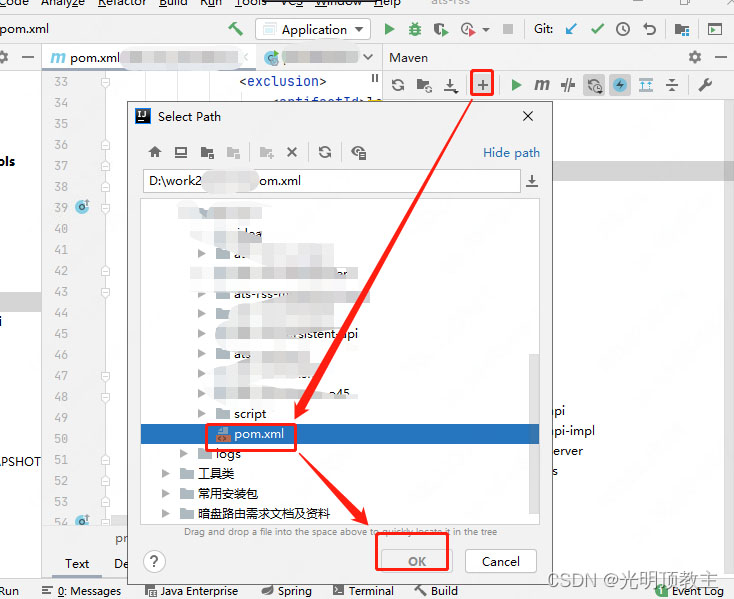This screenshot has height=599, width=734.
Task: Start debugging with the bug icon
Action: coord(415,29)
